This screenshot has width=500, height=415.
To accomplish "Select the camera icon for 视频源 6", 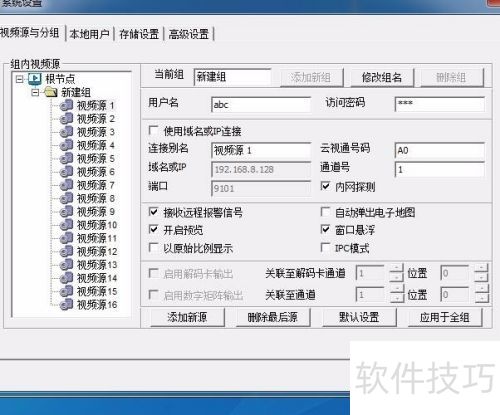I will click(x=66, y=172).
